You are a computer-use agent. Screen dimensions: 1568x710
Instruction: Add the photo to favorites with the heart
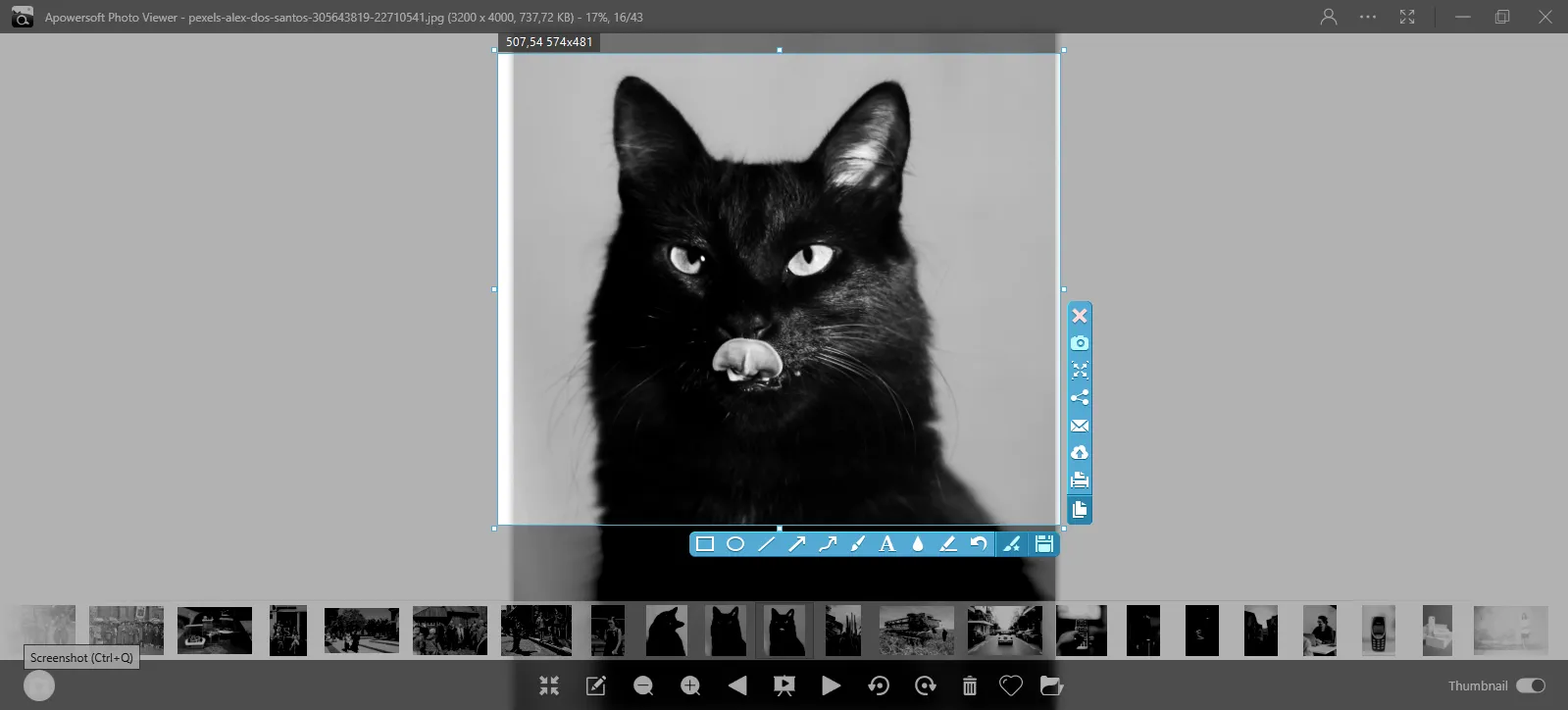(1011, 685)
